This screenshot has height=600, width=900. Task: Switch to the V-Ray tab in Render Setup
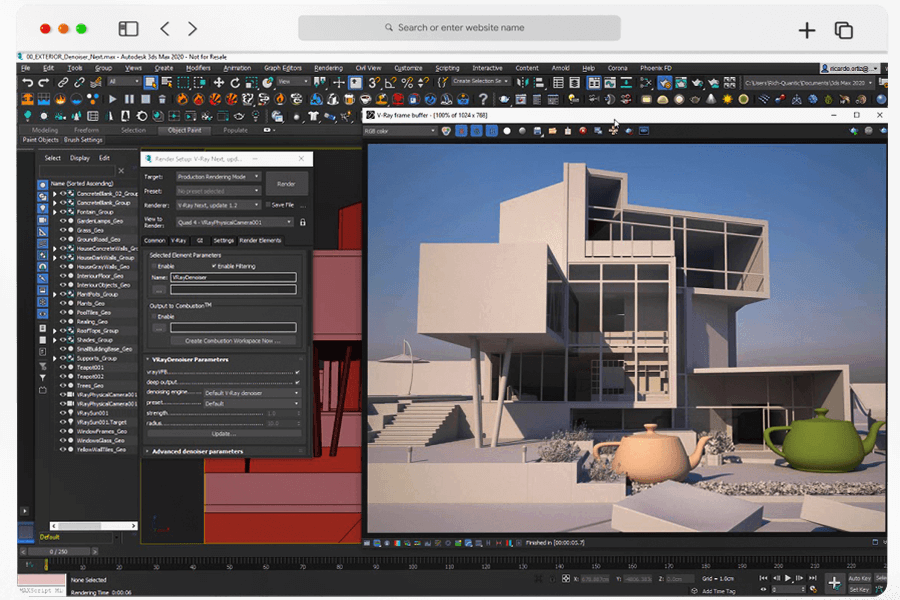[178, 240]
